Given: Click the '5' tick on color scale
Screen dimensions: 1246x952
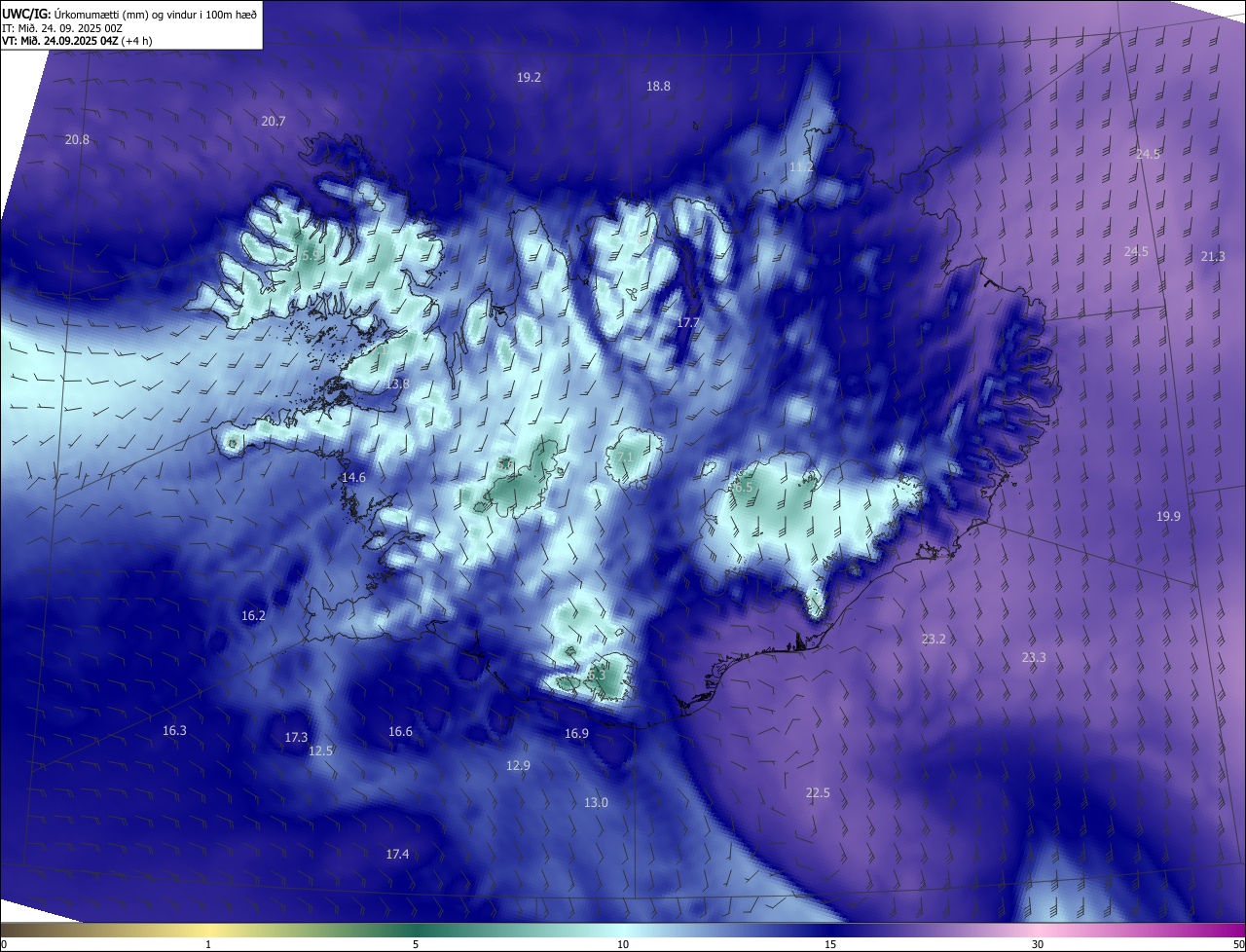Looking at the screenshot, I should click(x=416, y=944).
